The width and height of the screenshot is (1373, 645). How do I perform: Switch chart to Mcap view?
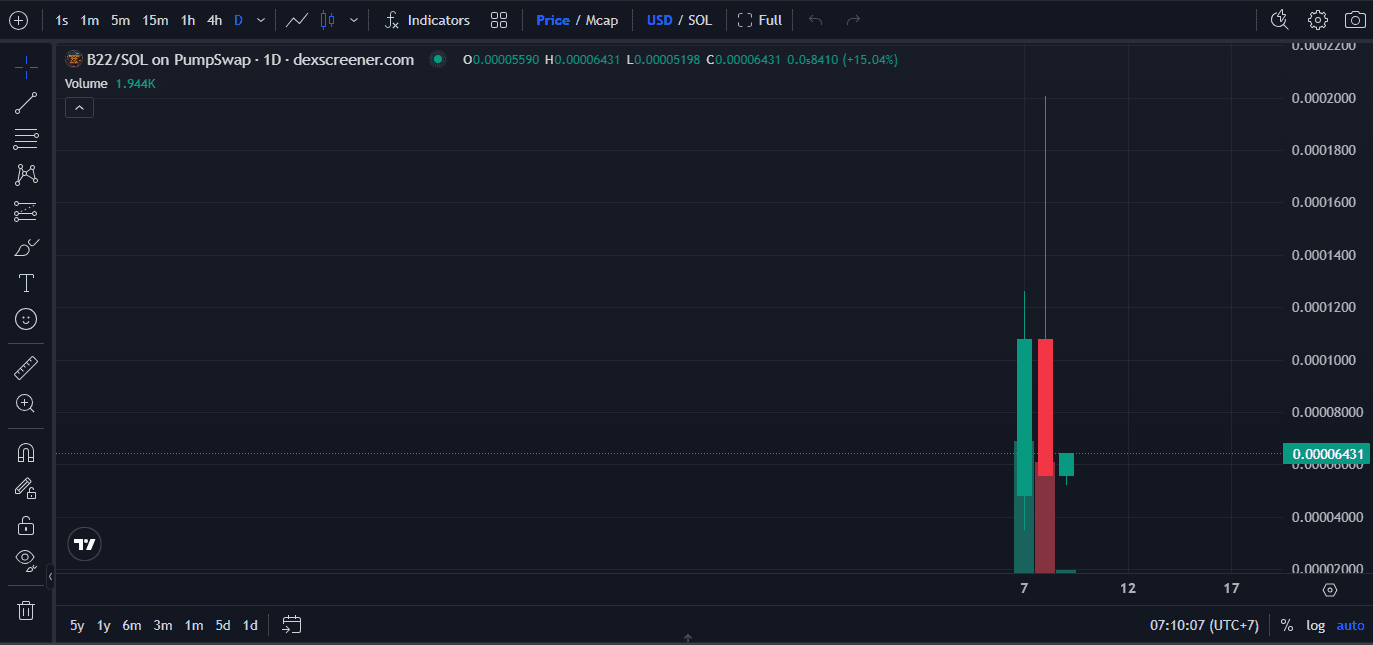click(602, 20)
